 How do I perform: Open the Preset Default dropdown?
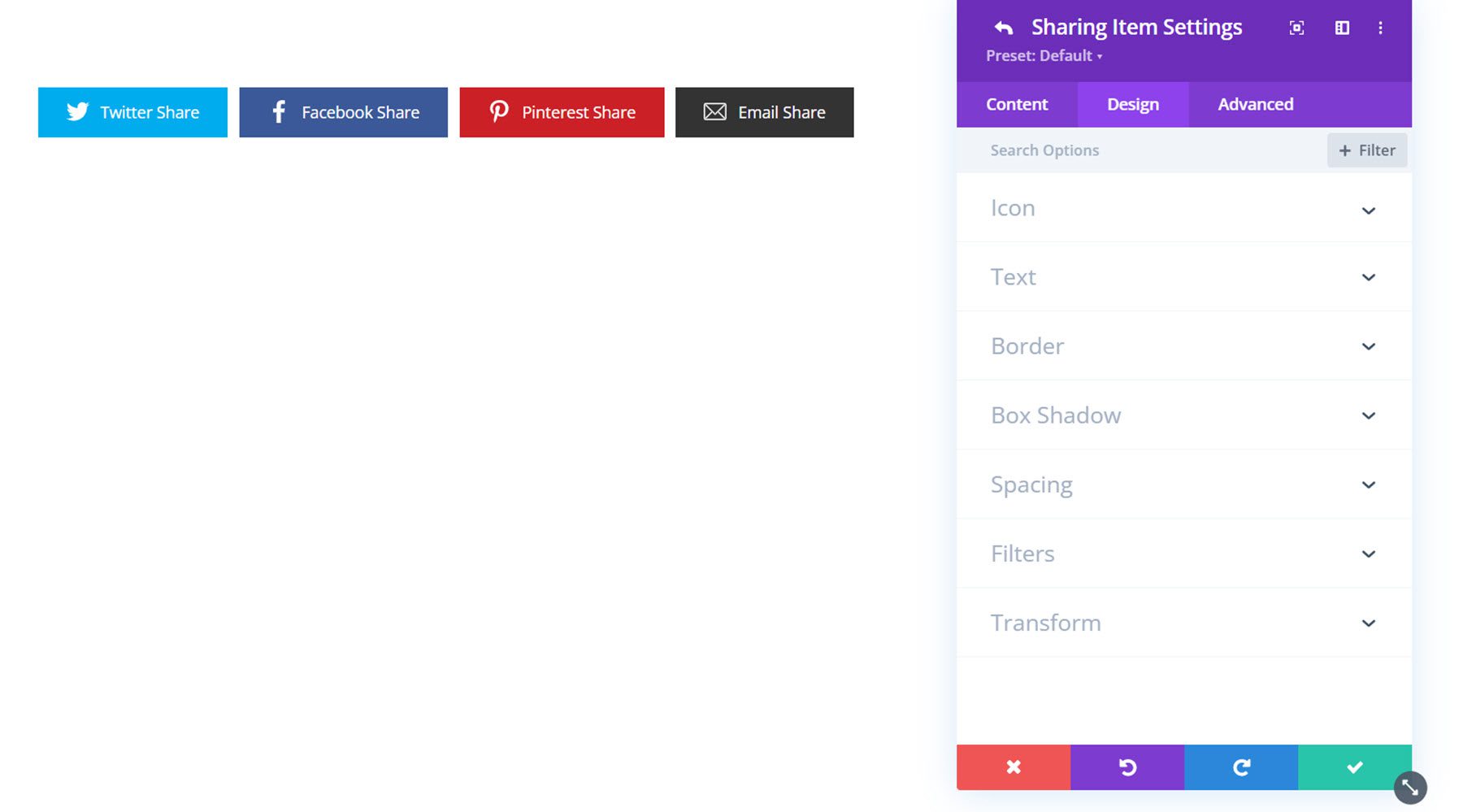point(1044,55)
